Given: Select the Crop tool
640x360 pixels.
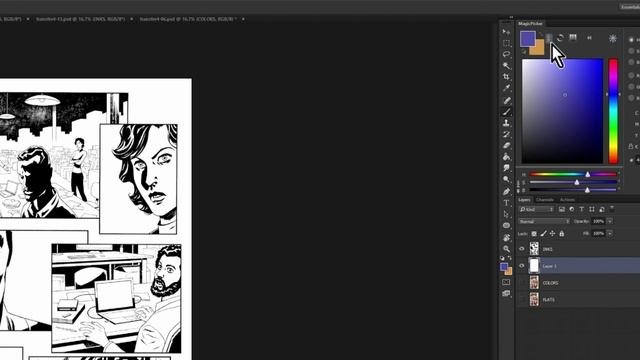Looking at the screenshot, I should pos(506,76).
